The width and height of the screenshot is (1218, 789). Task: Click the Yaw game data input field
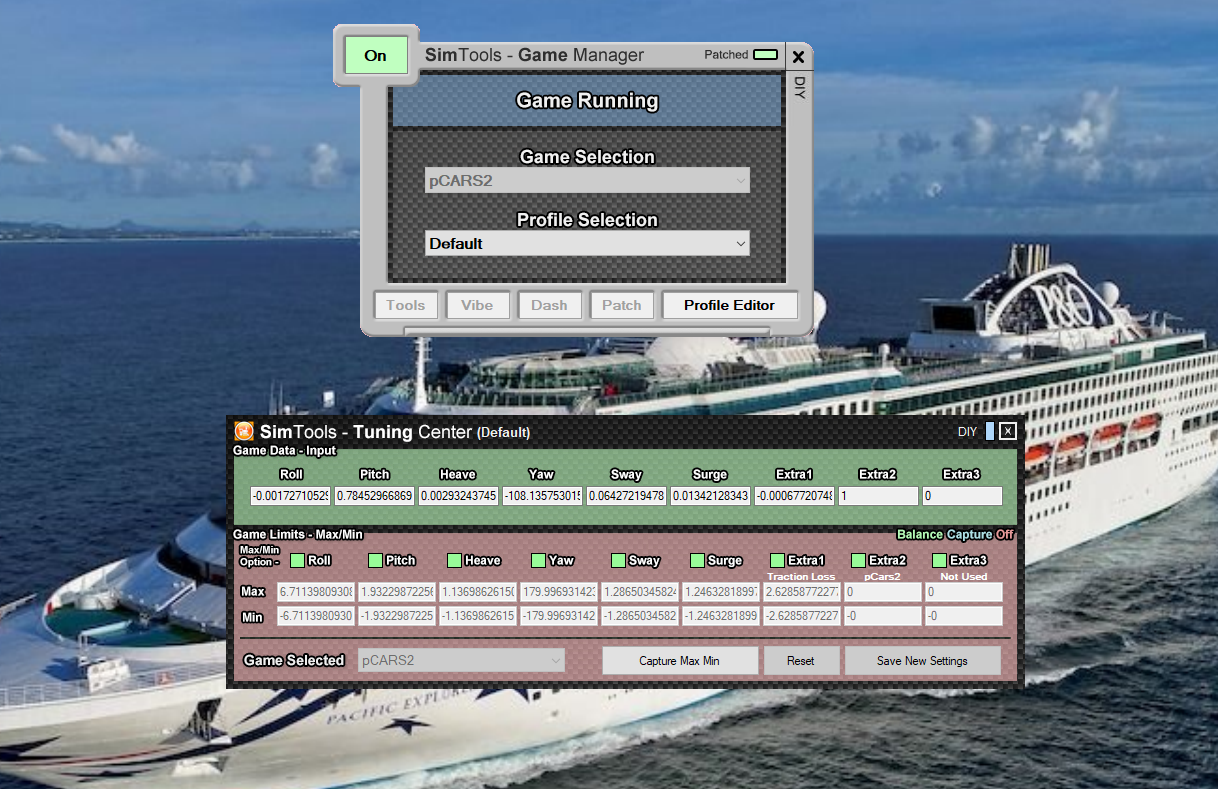(x=542, y=496)
